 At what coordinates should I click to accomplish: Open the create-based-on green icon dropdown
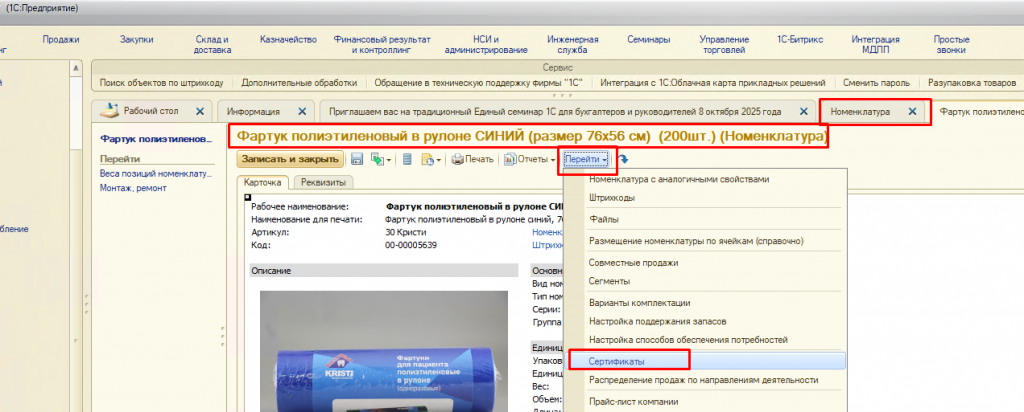(x=381, y=159)
